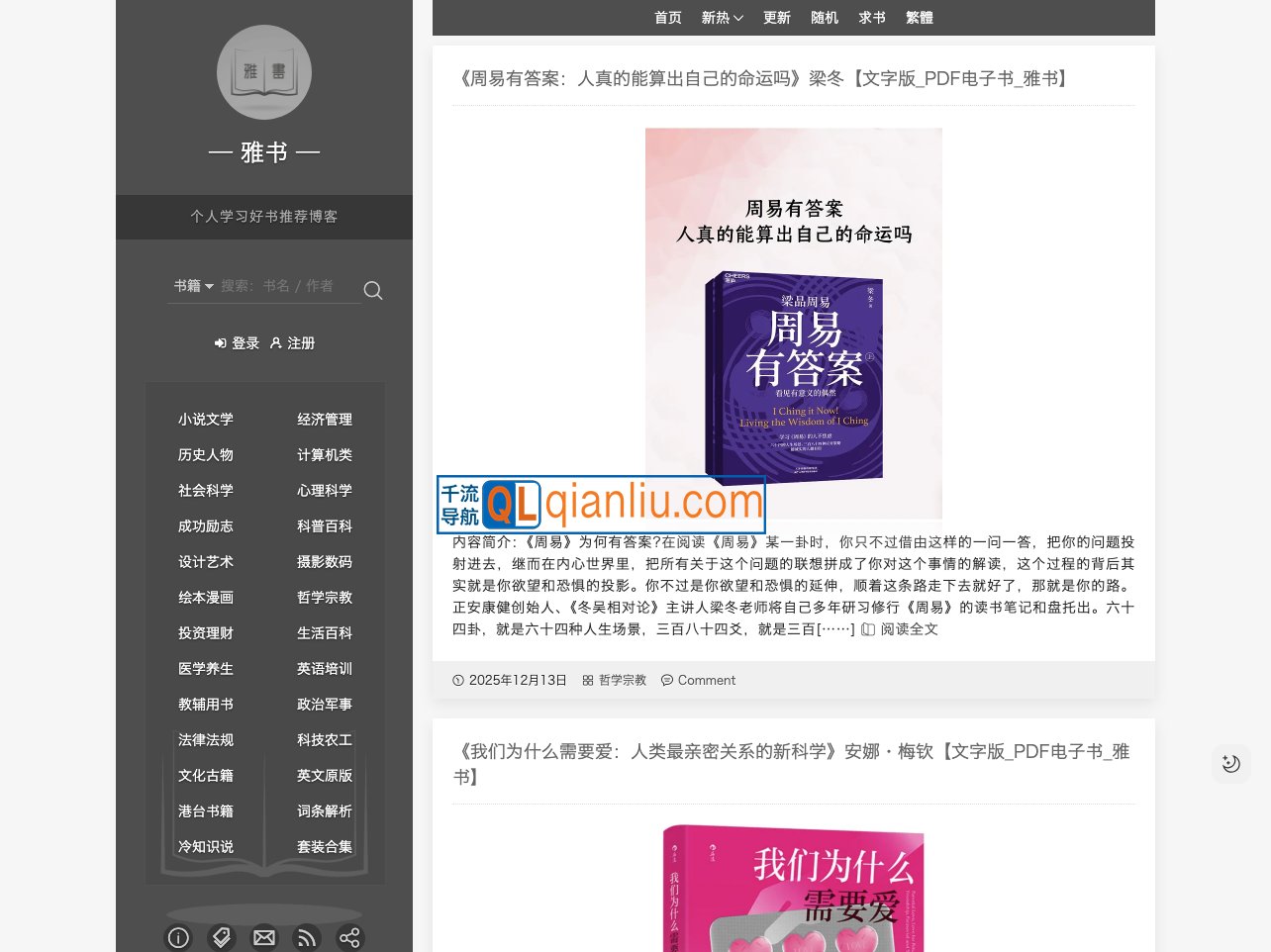Open the 首页 menu item
The image size is (1271, 952).
[x=668, y=18]
